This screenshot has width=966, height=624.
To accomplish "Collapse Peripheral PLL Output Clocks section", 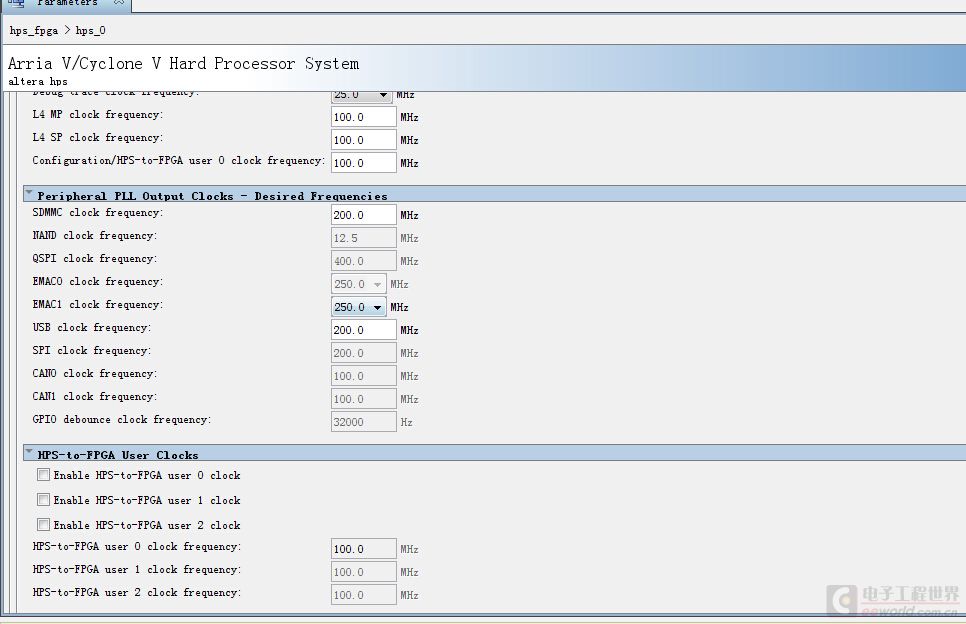I will 28,193.
